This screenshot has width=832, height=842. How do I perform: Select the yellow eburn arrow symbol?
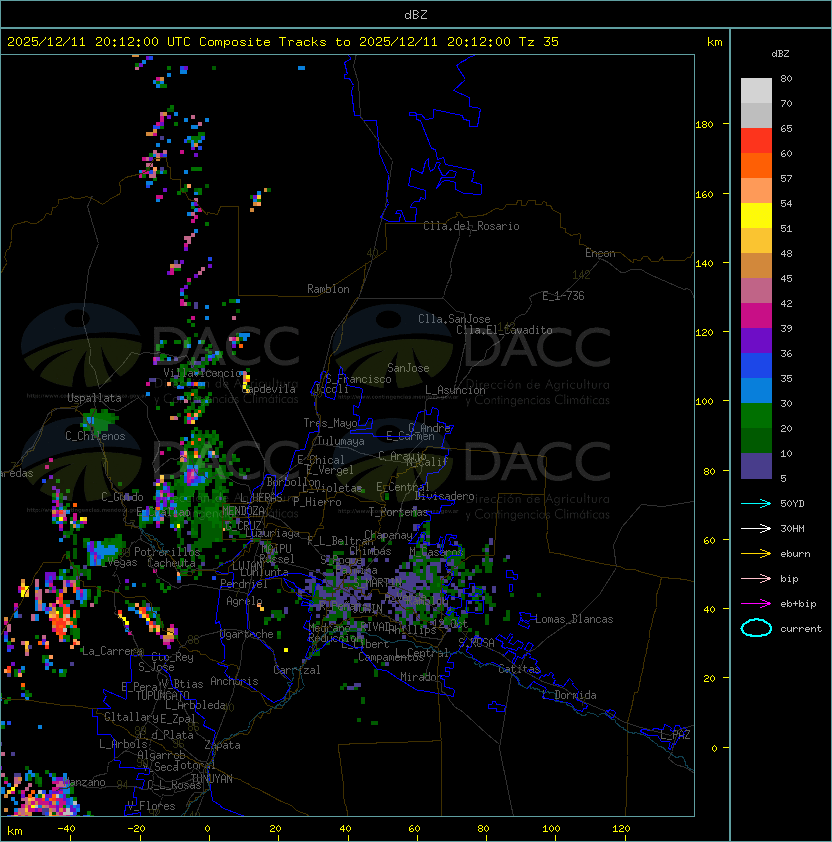click(756, 554)
